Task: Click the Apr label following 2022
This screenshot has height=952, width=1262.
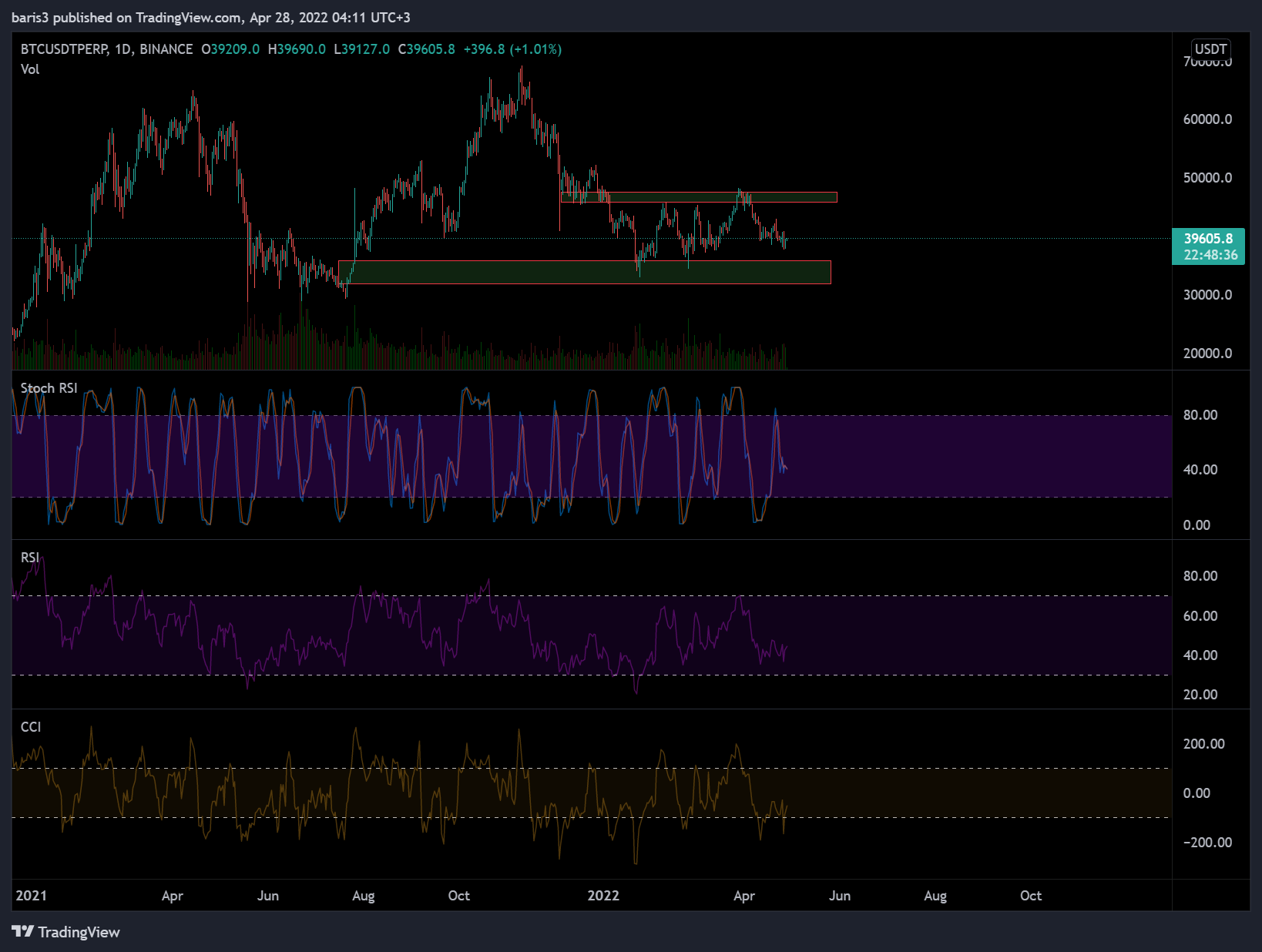Action: pos(744,896)
